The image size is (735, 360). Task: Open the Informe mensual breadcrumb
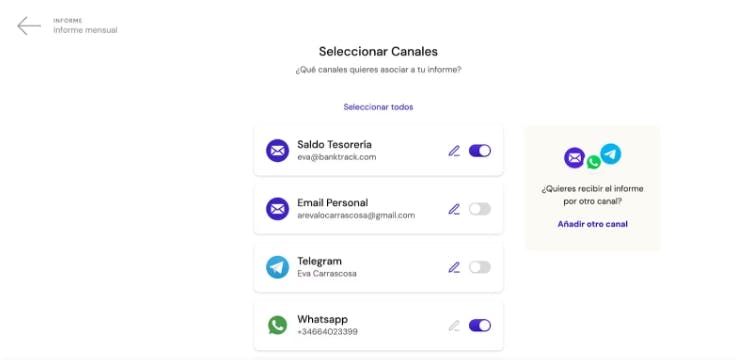[85, 30]
